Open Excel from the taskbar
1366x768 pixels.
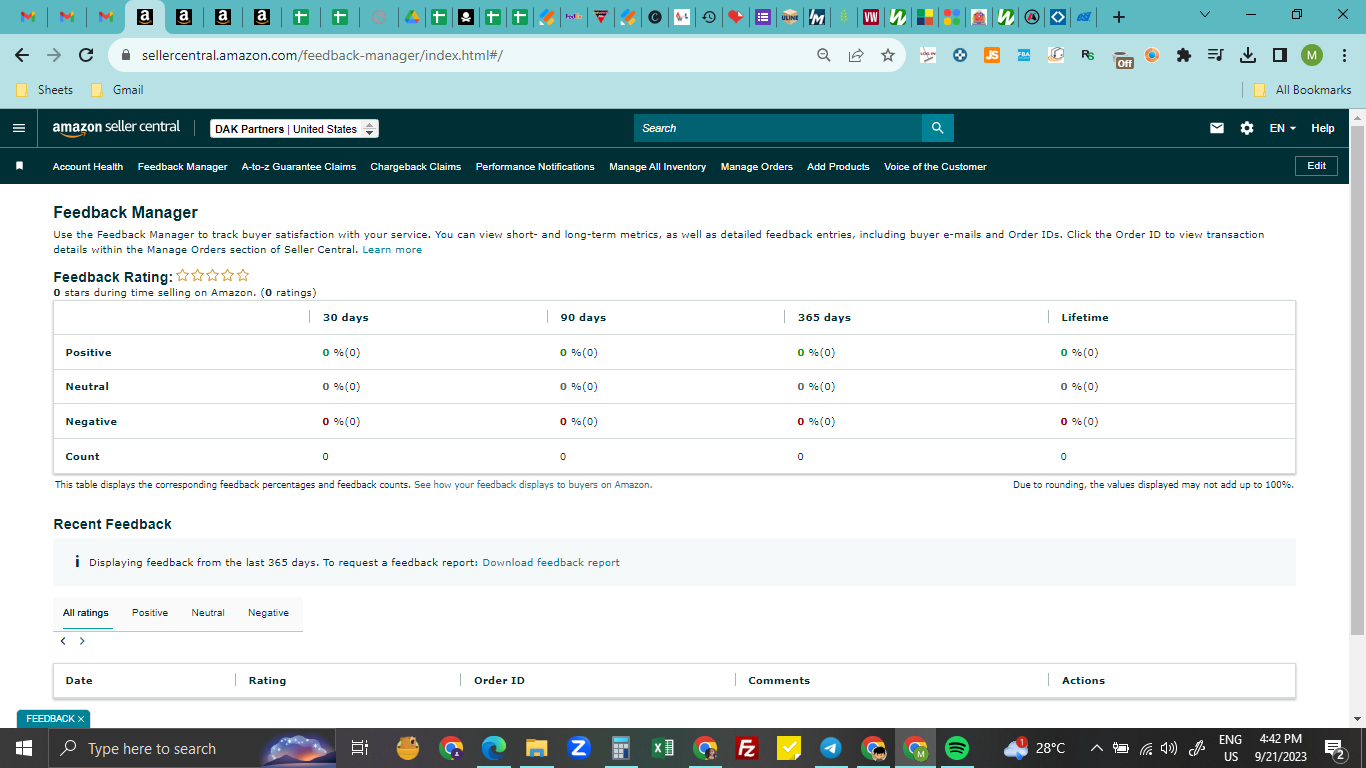[x=662, y=748]
